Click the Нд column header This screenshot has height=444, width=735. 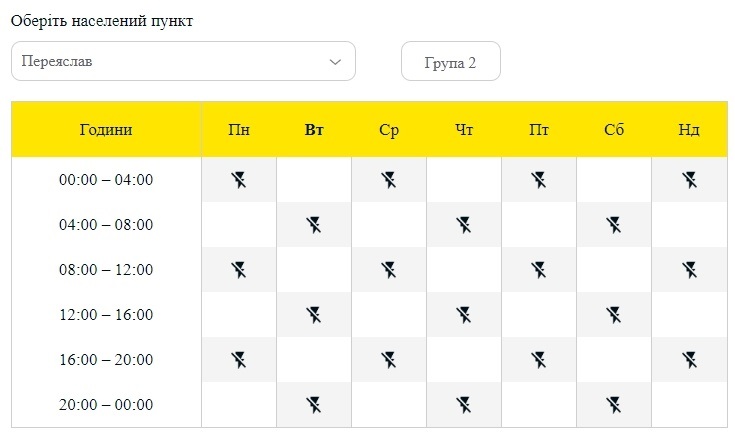pyautogui.click(x=689, y=129)
